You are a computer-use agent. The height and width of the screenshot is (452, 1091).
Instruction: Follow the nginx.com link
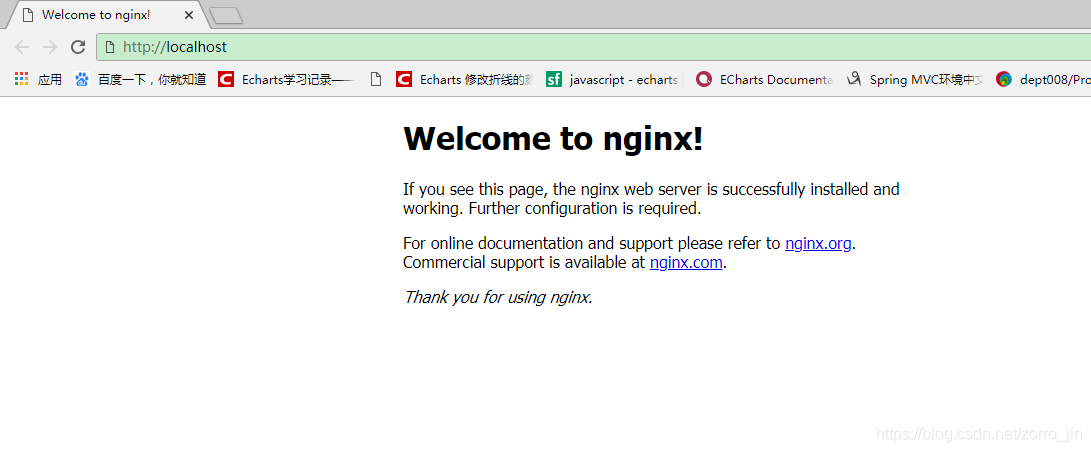pyautogui.click(x=686, y=263)
